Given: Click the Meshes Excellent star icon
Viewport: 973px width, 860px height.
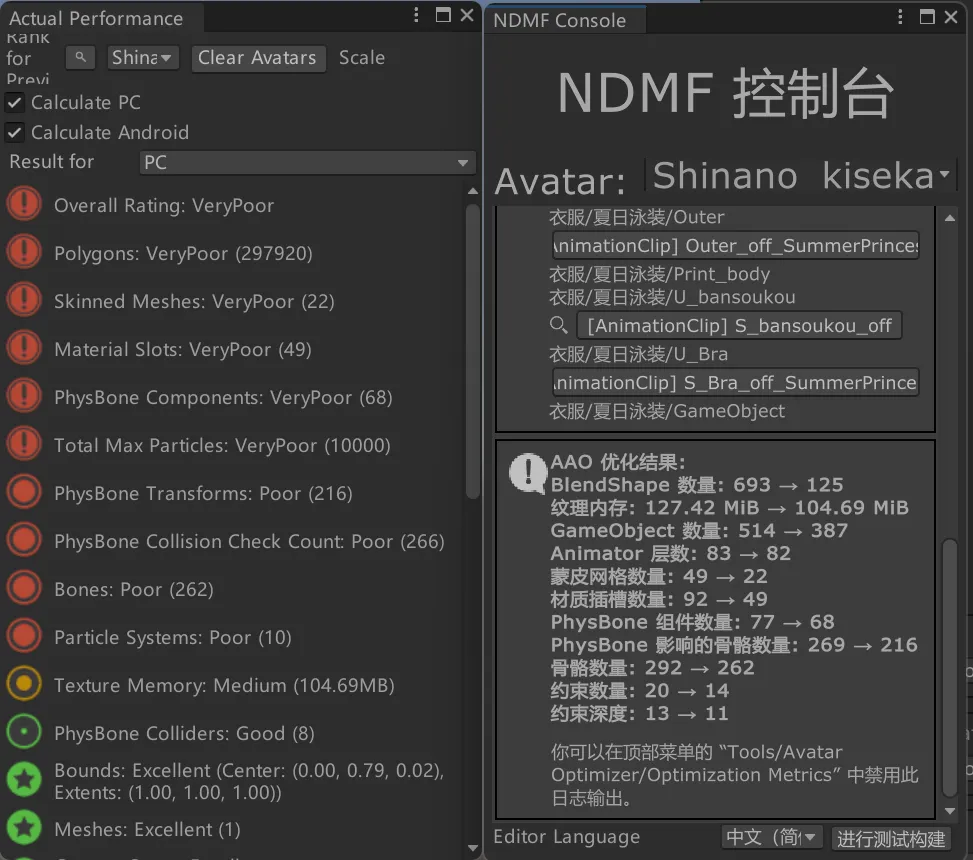Looking at the screenshot, I should coord(24,828).
